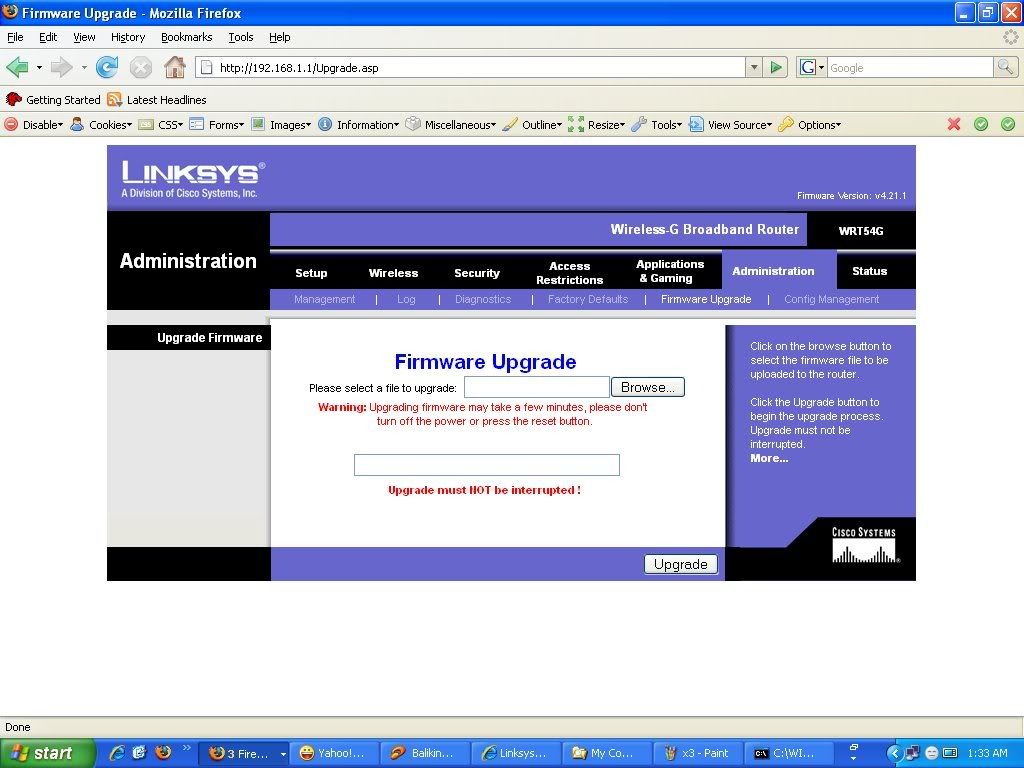Click the last green check validation icon
1024x768 pixels.
(x=1008, y=124)
